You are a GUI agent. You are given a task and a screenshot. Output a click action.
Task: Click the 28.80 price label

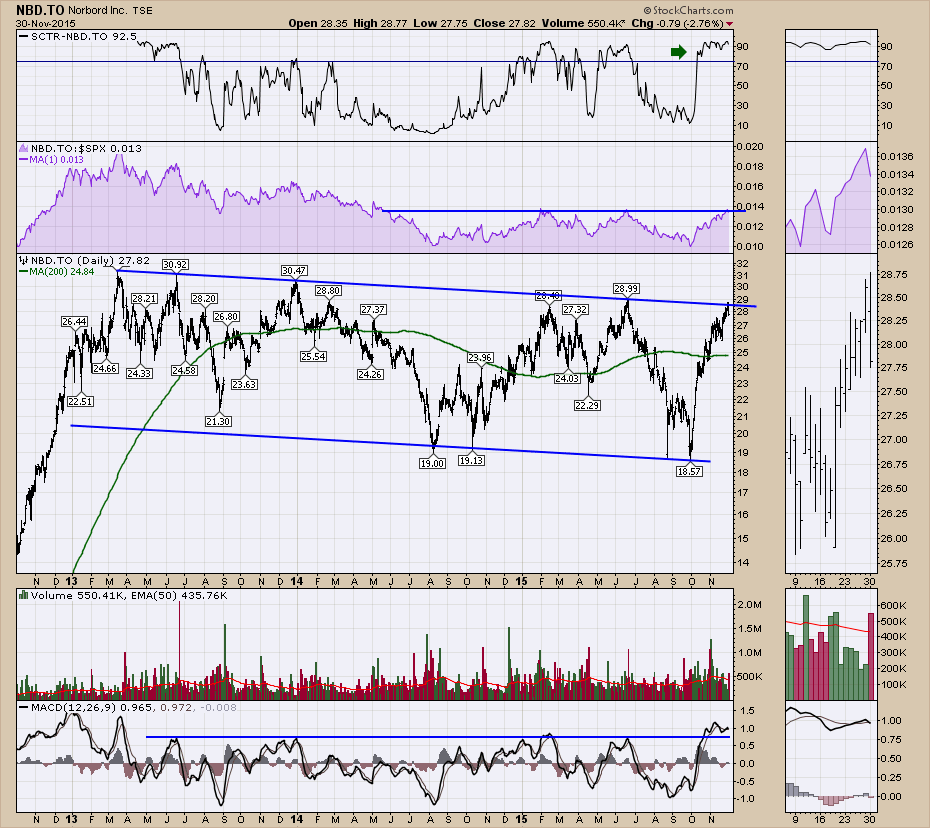328,290
